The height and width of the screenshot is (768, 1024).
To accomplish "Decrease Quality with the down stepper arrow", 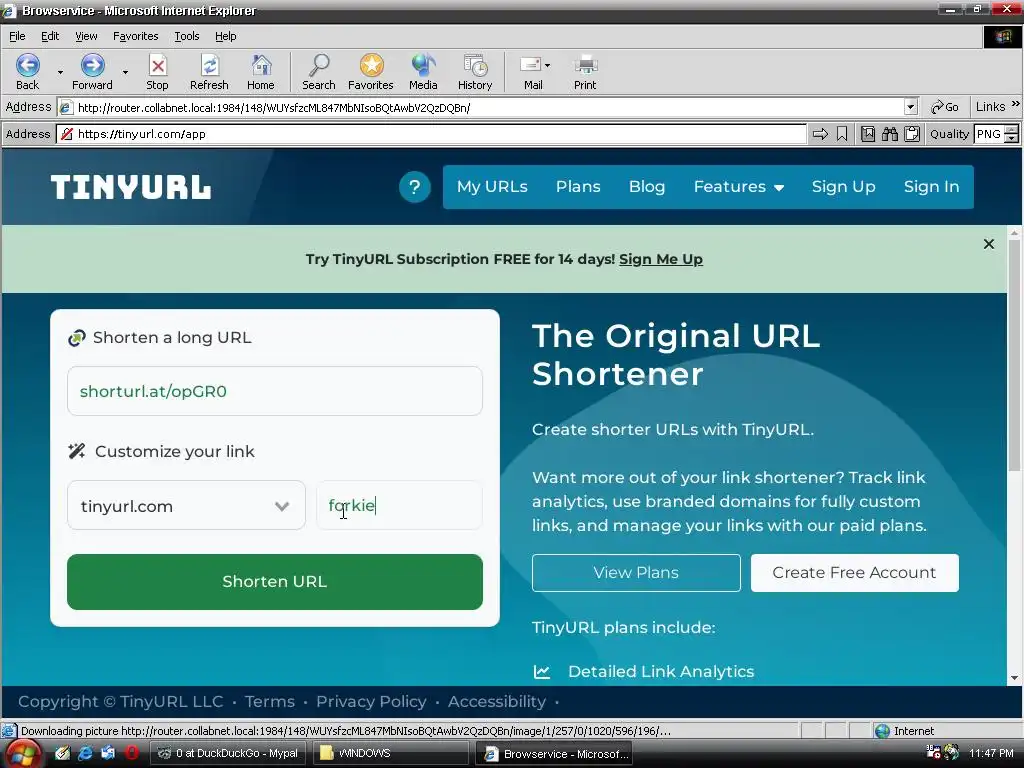I will 1012,138.
